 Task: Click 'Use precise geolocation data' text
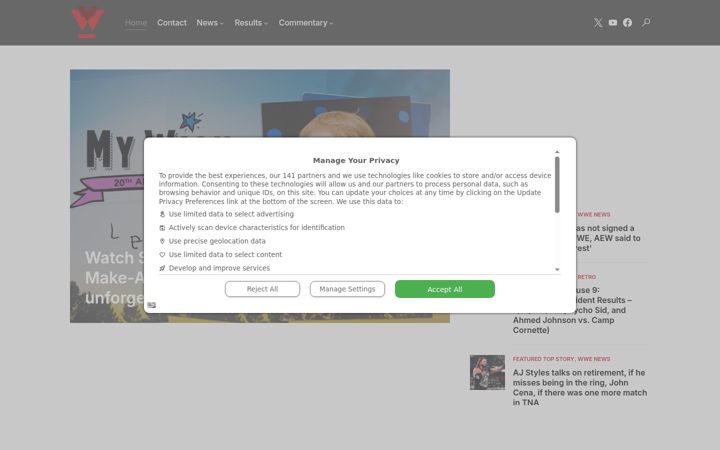pos(217,241)
